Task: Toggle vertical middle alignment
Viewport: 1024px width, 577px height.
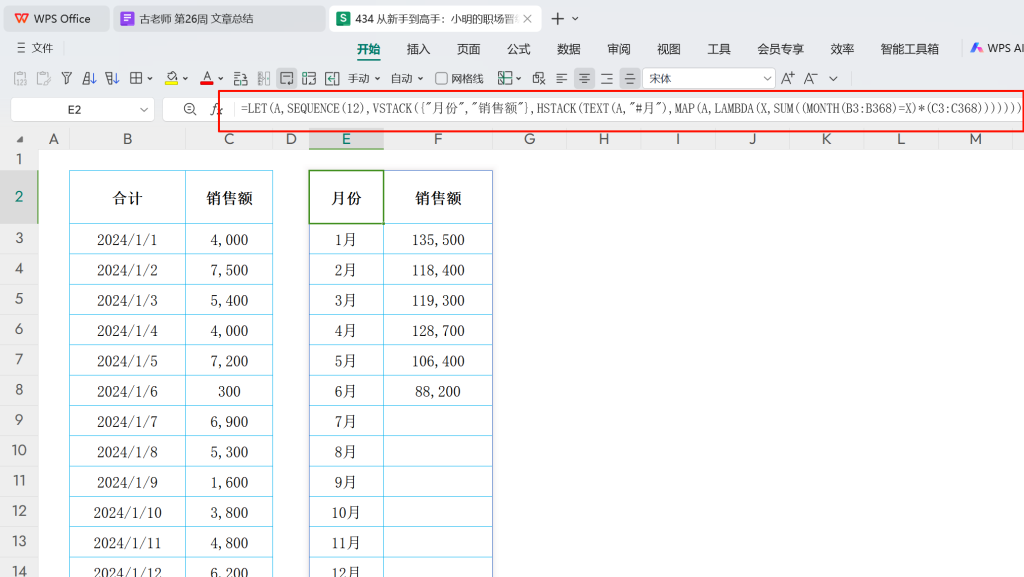Action: [x=630, y=78]
